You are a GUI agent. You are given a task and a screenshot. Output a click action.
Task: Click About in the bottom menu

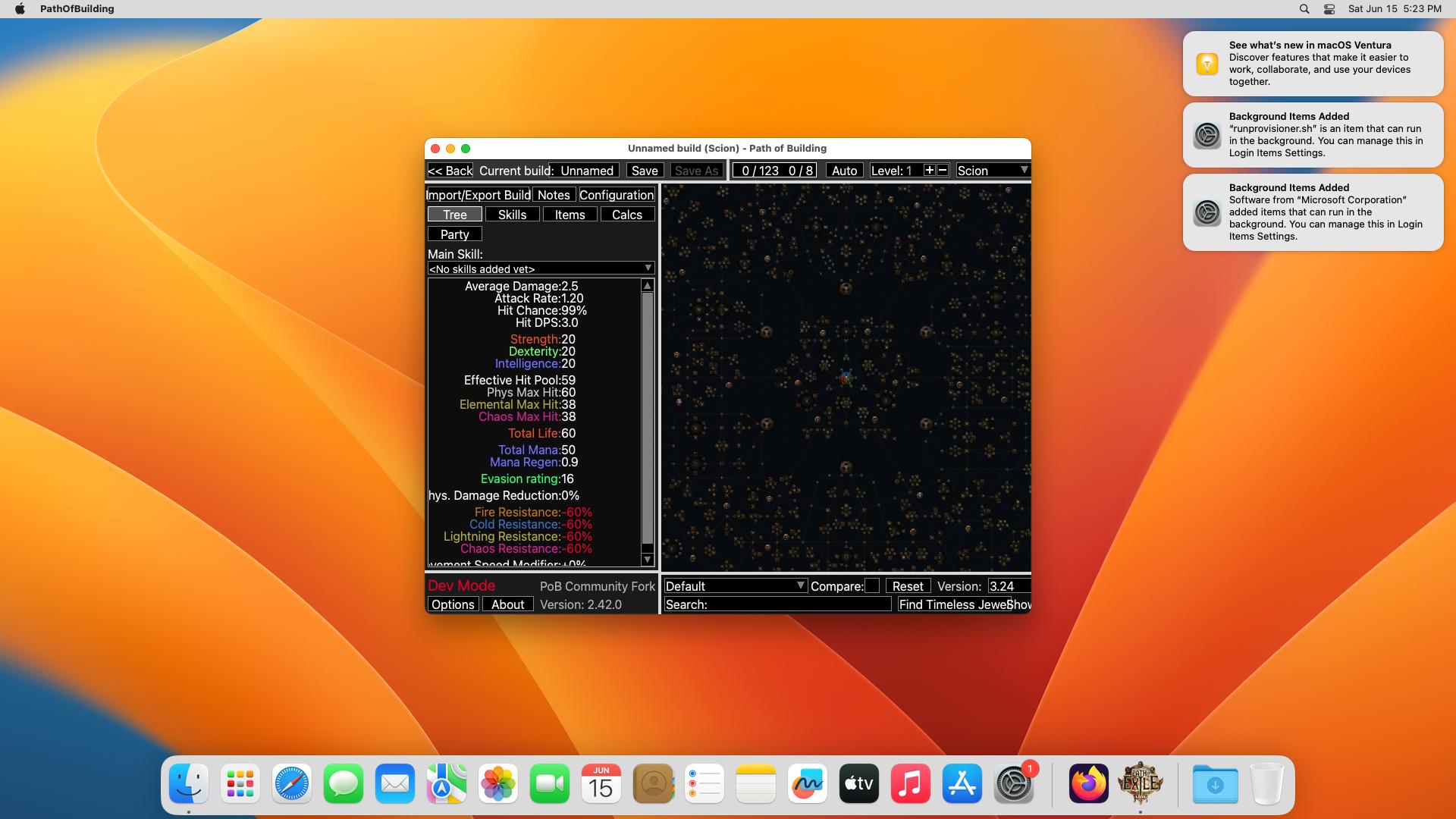coord(506,604)
